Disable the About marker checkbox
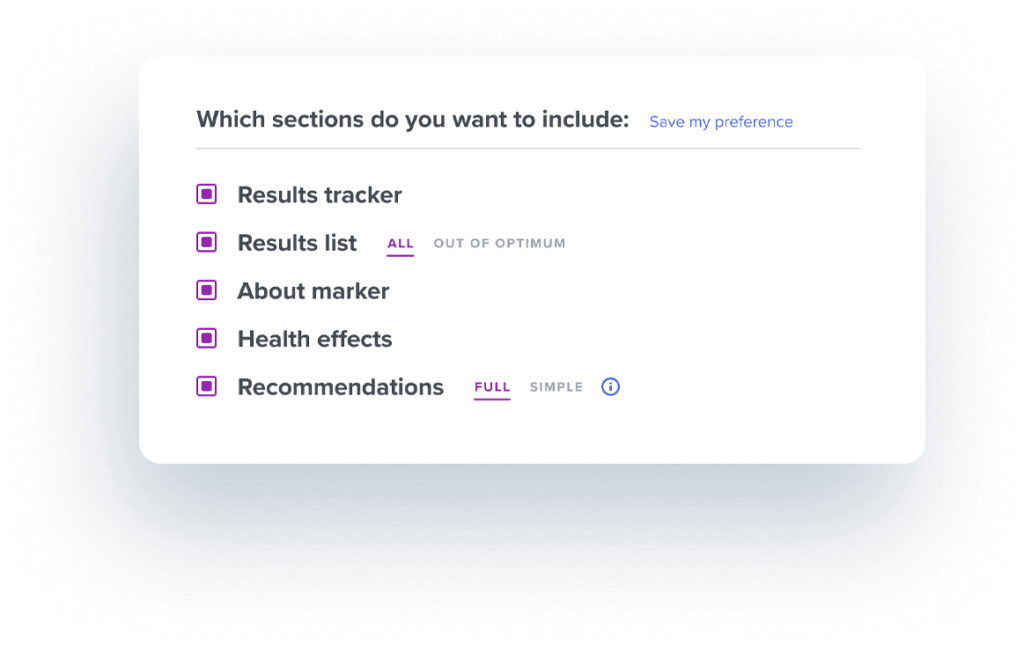1024x645 pixels. 206,290
